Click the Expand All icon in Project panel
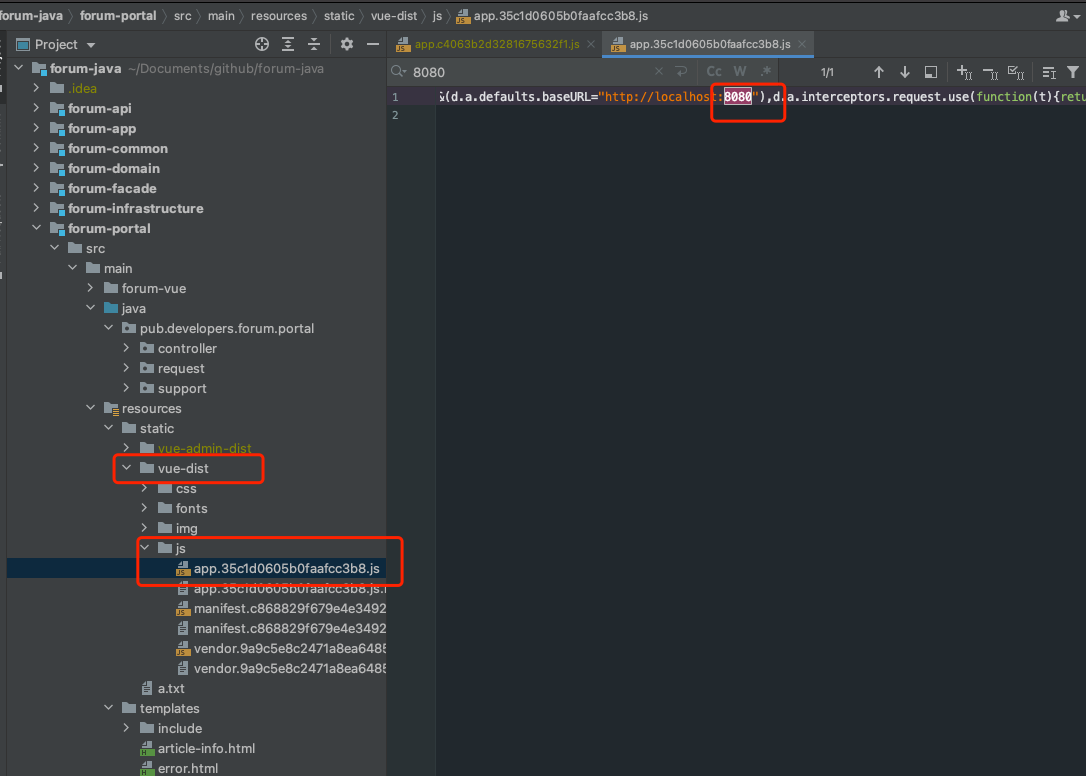 coord(288,44)
